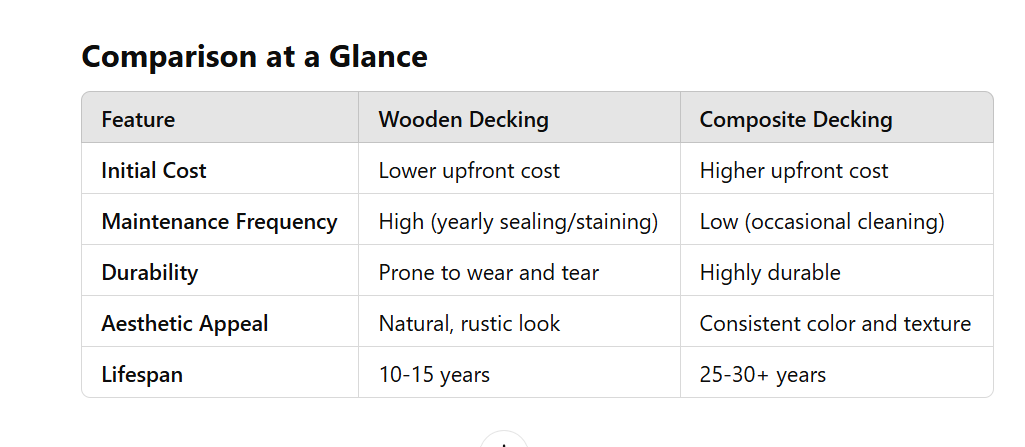The width and height of the screenshot is (1025, 447).
Task: Select the Composite Decking column header
Action: click(x=795, y=120)
